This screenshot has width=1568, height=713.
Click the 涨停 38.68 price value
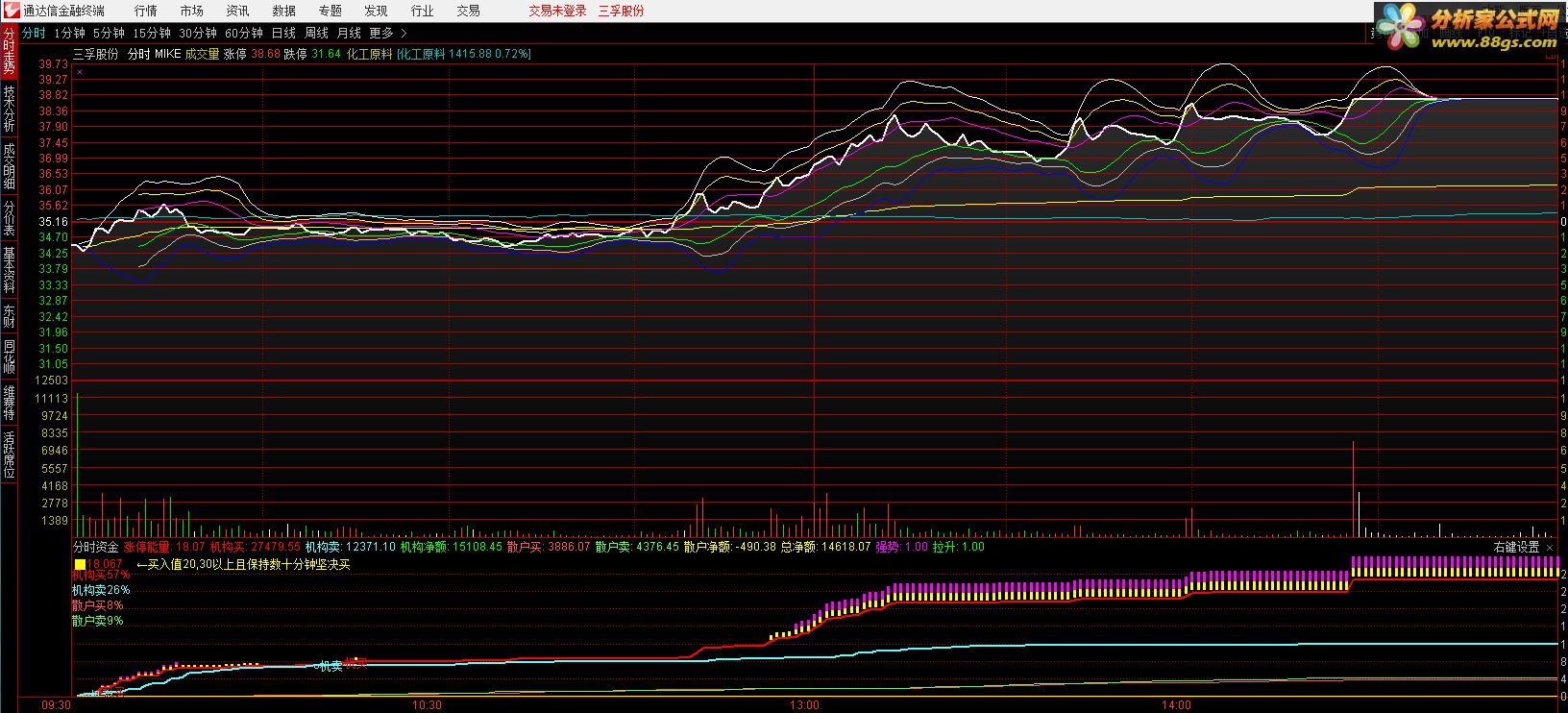coord(252,55)
